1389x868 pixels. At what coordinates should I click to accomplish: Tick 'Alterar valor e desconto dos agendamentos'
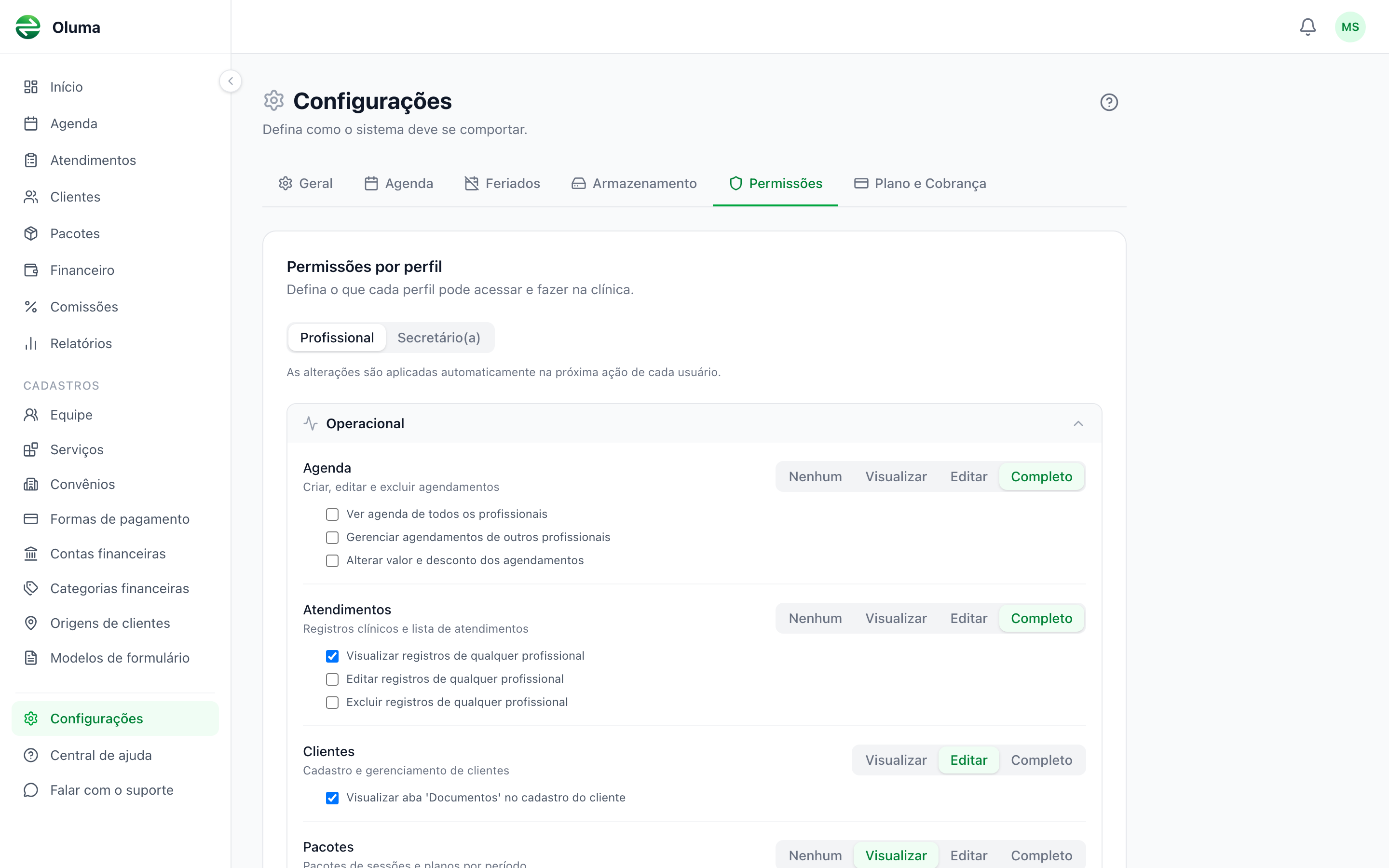pos(332,561)
